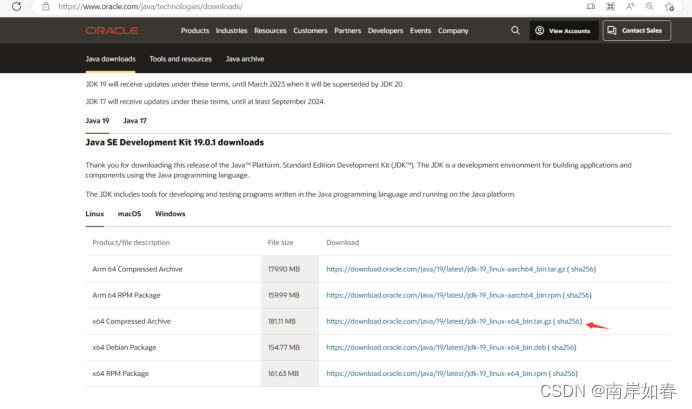Select the Linux platform tab
This screenshot has width=692, height=409.
[x=94, y=214]
